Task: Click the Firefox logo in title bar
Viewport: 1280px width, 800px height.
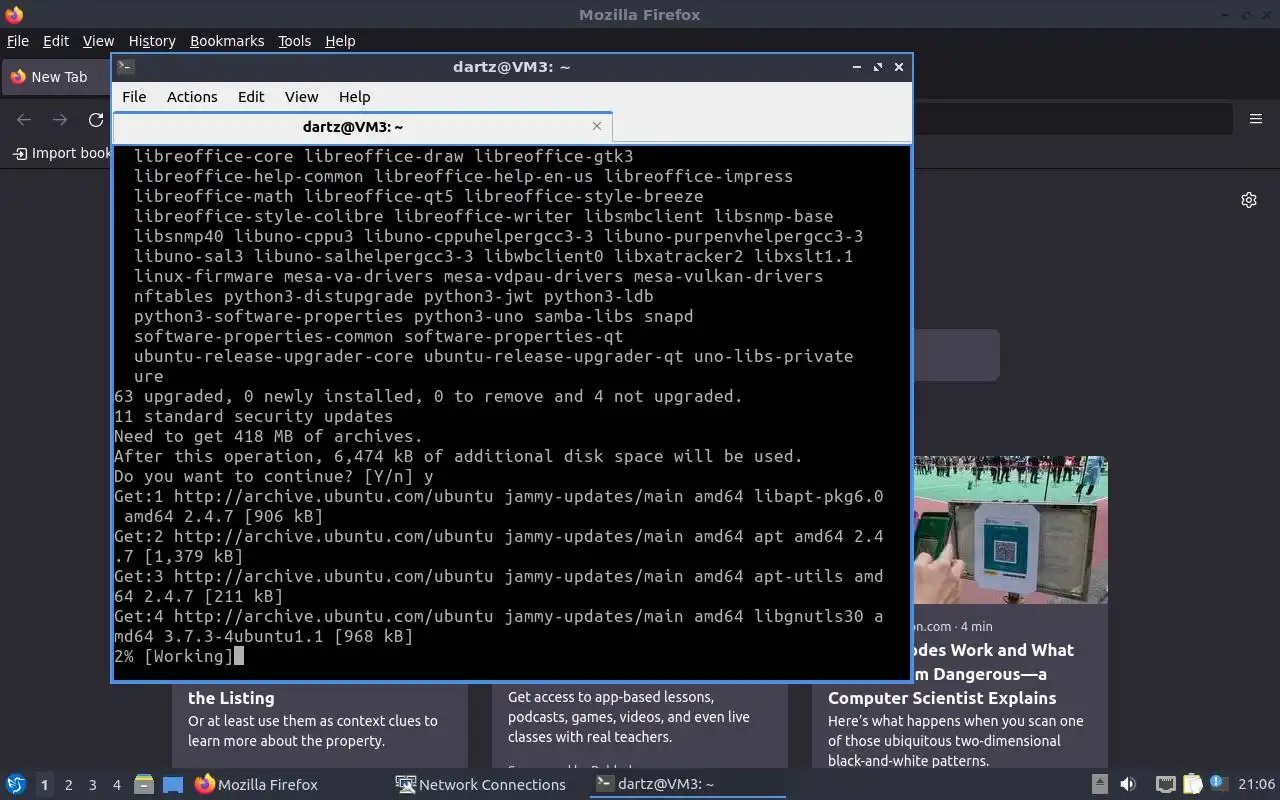Action: point(14,15)
